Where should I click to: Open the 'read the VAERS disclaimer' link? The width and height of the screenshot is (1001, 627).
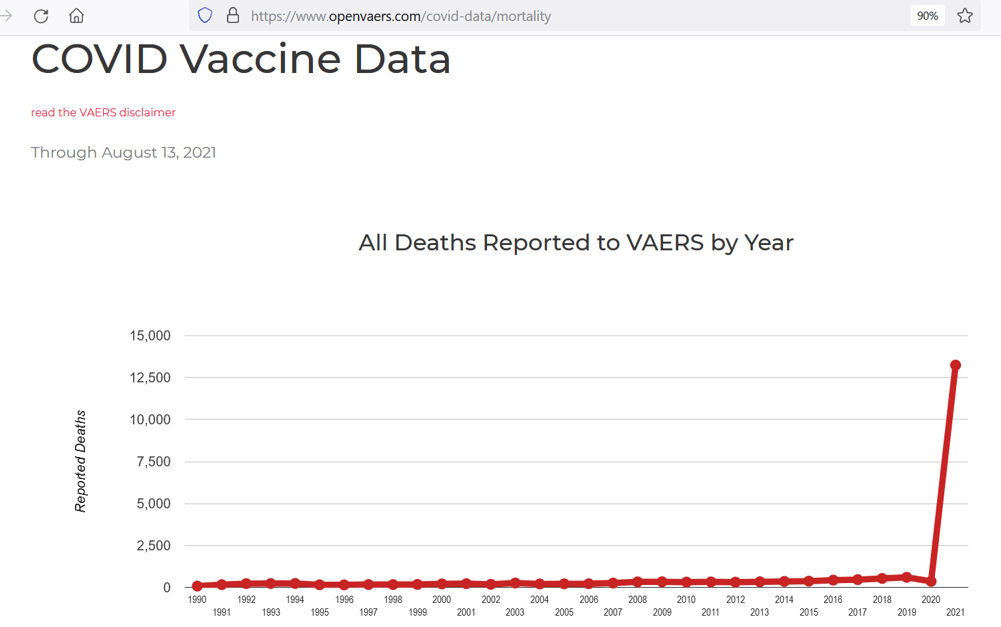103,112
